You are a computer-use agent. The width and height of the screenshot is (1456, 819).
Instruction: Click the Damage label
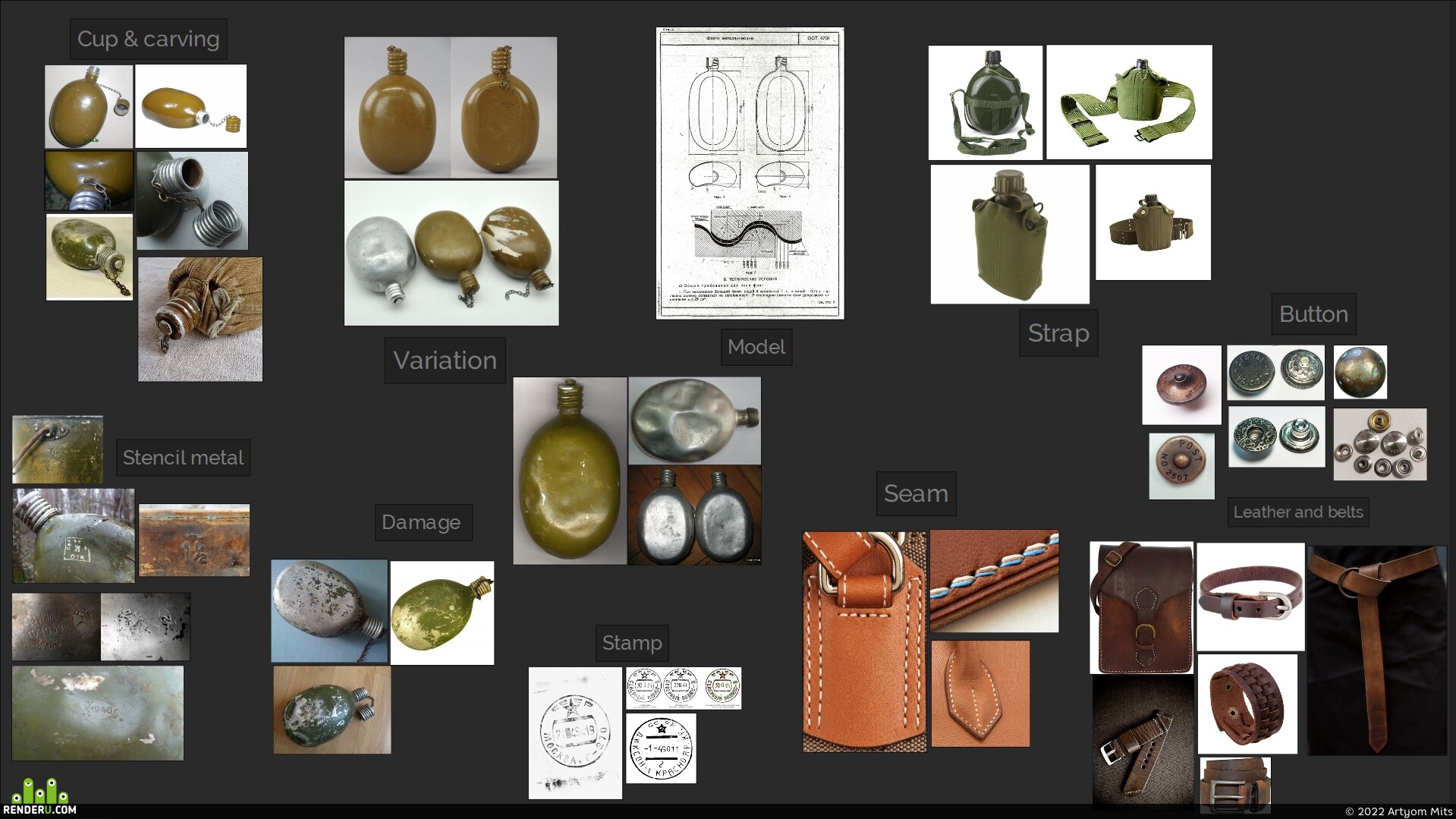[423, 522]
